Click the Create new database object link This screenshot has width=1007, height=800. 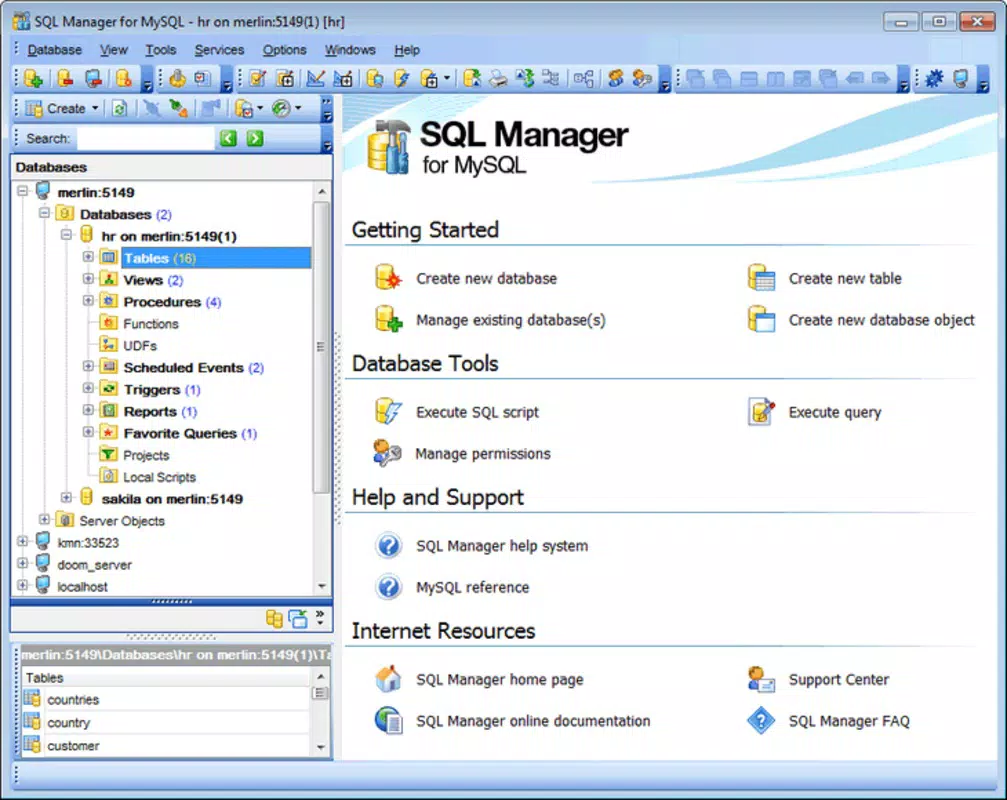881,320
